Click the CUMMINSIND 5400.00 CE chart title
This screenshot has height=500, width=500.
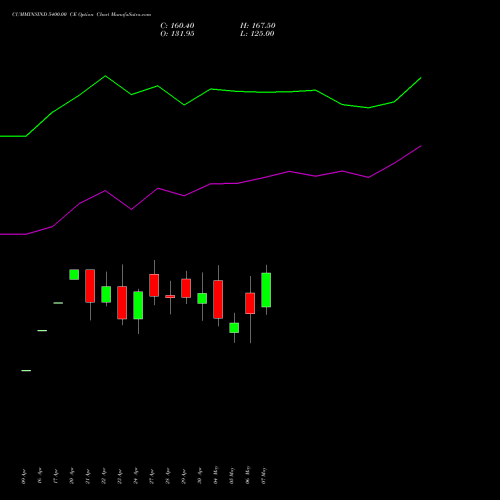81,15
